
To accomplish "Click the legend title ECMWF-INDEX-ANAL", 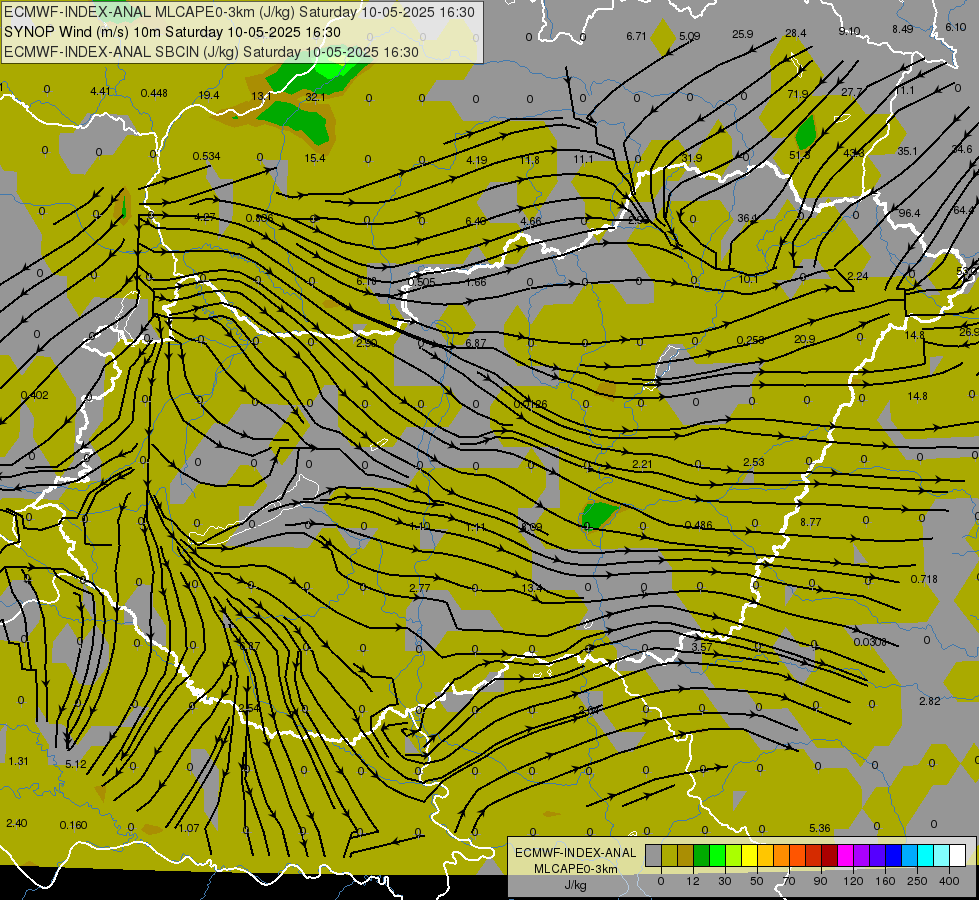I will (575, 853).
